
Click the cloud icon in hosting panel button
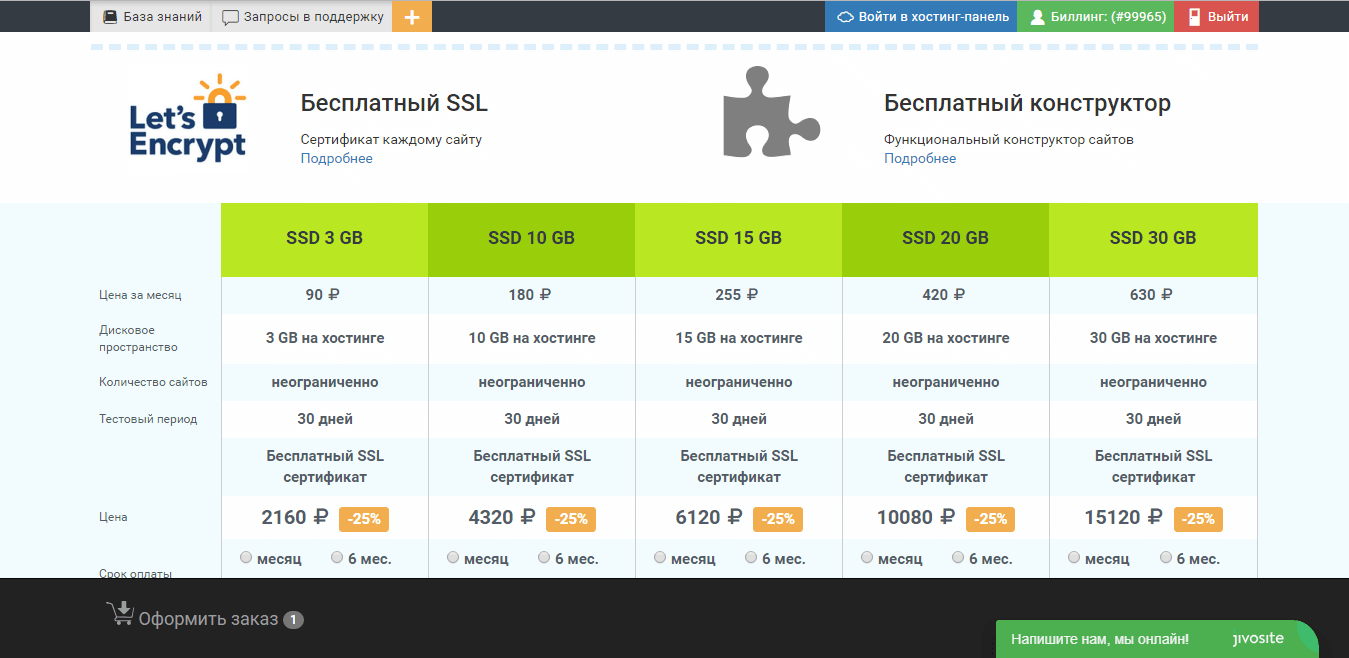(x=844, y=17)
